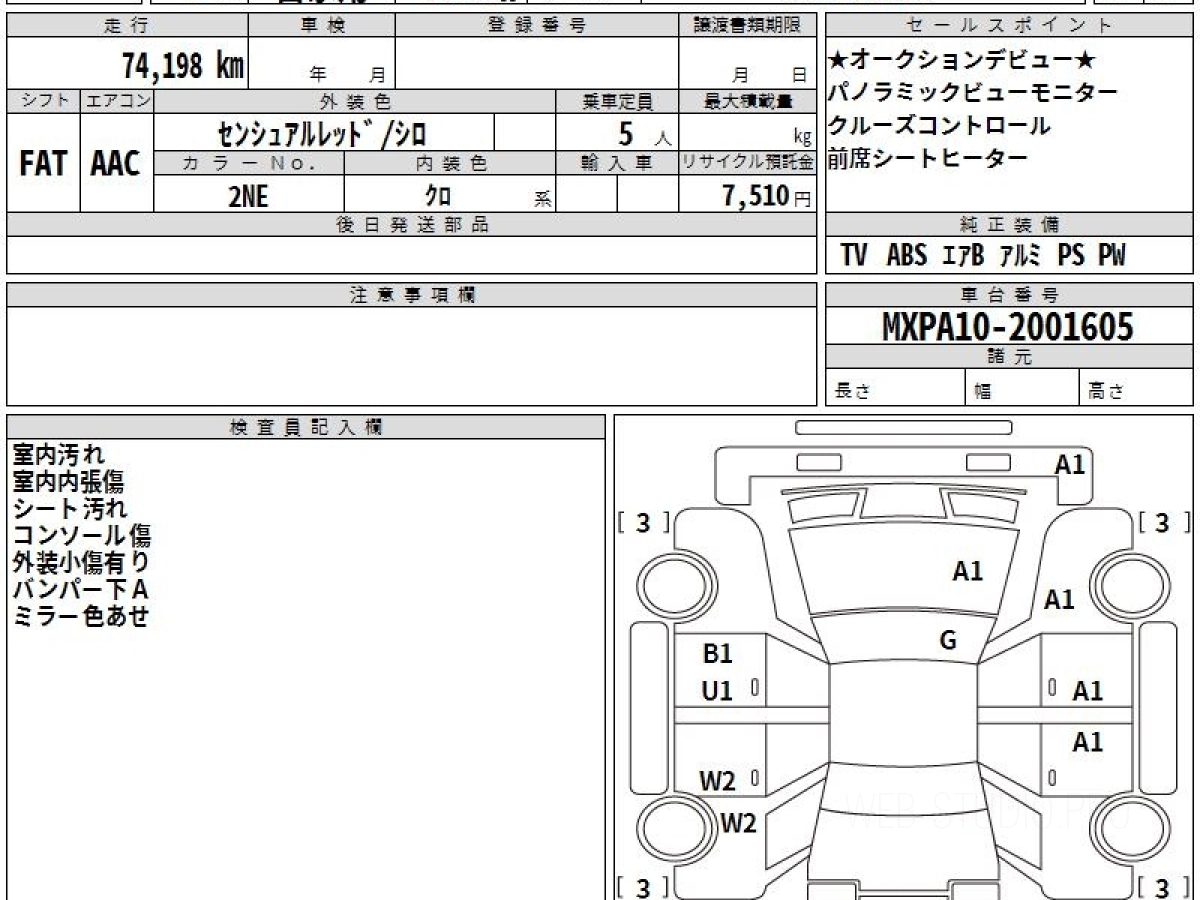Select the AAC air conditioner value
This screenshot has width=1200, height=900.
click(116, 164)
